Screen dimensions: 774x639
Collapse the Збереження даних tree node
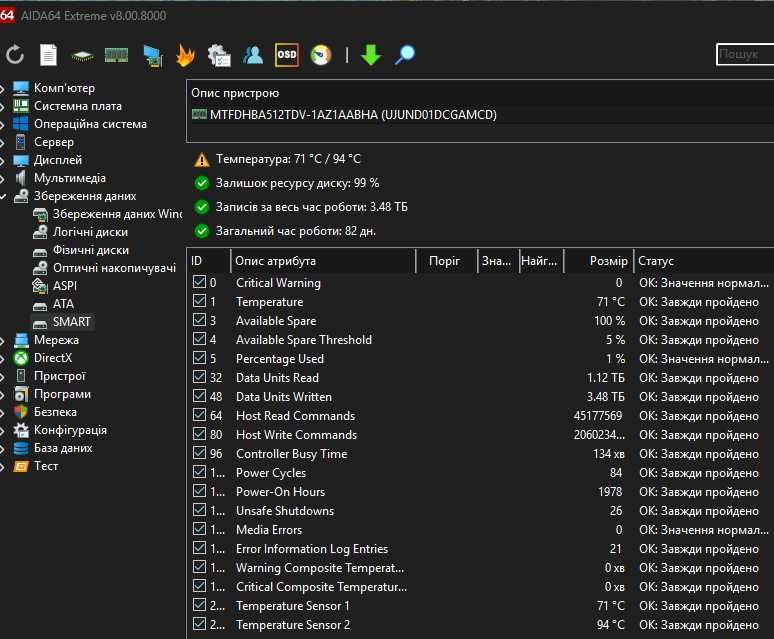point(4,196)
